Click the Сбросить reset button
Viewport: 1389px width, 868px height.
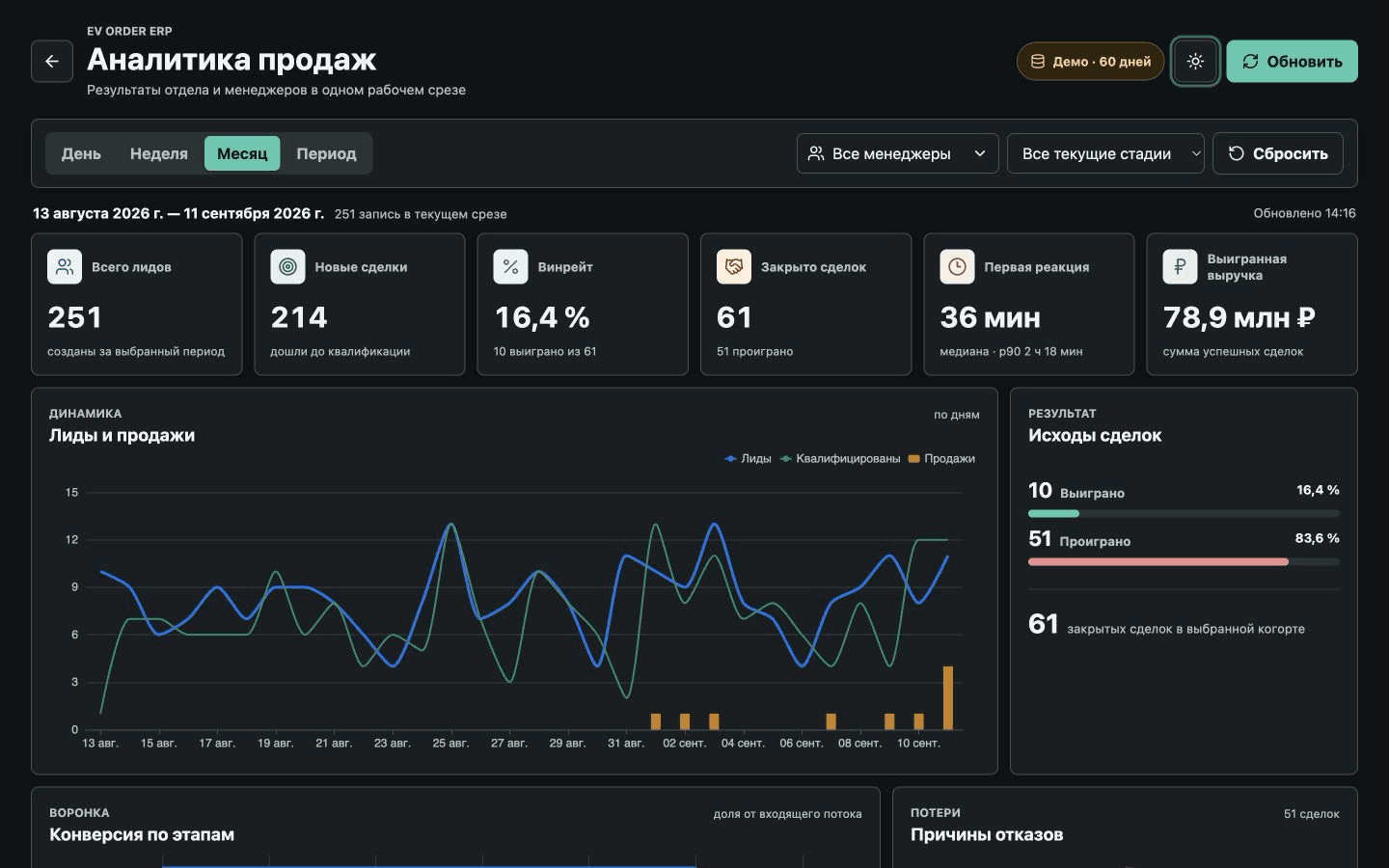(1277, 153)
